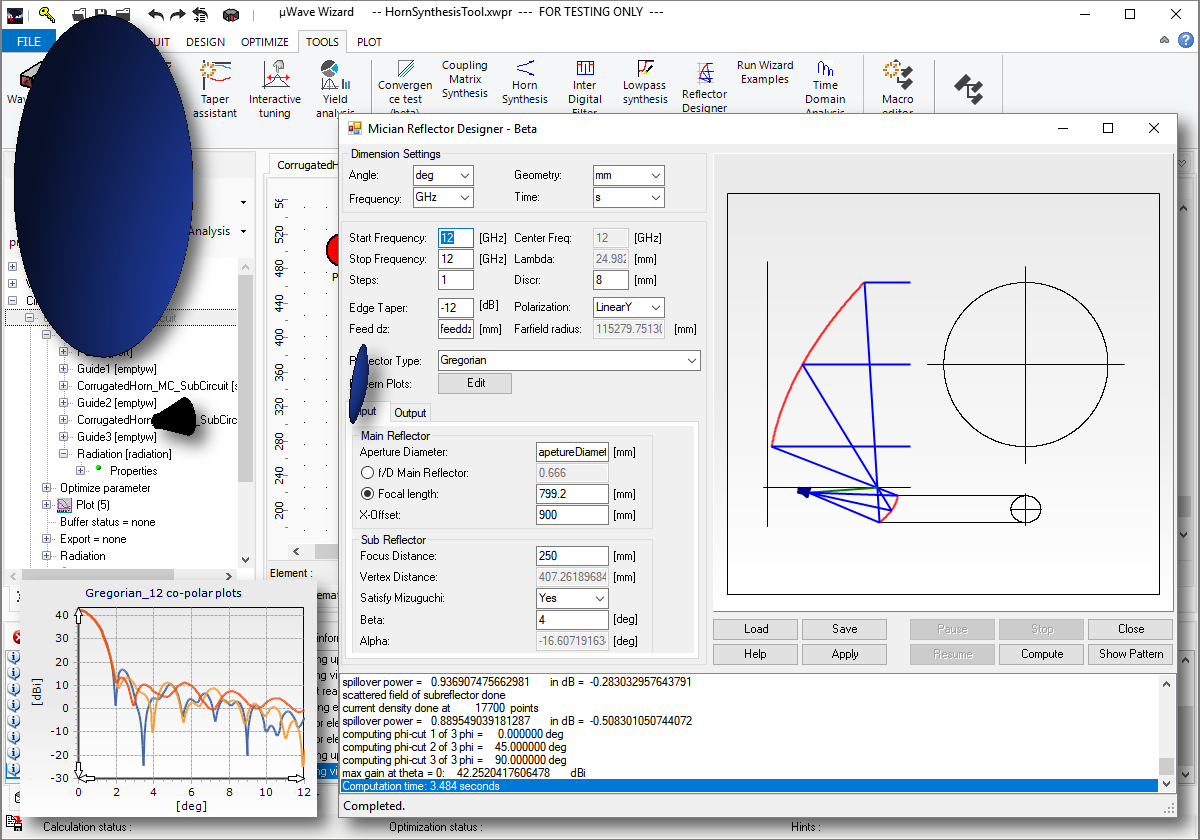The width and height of the screenshot is (1200, 840).
Task: Open the Taper assistant tool
Action: (215, 89)
